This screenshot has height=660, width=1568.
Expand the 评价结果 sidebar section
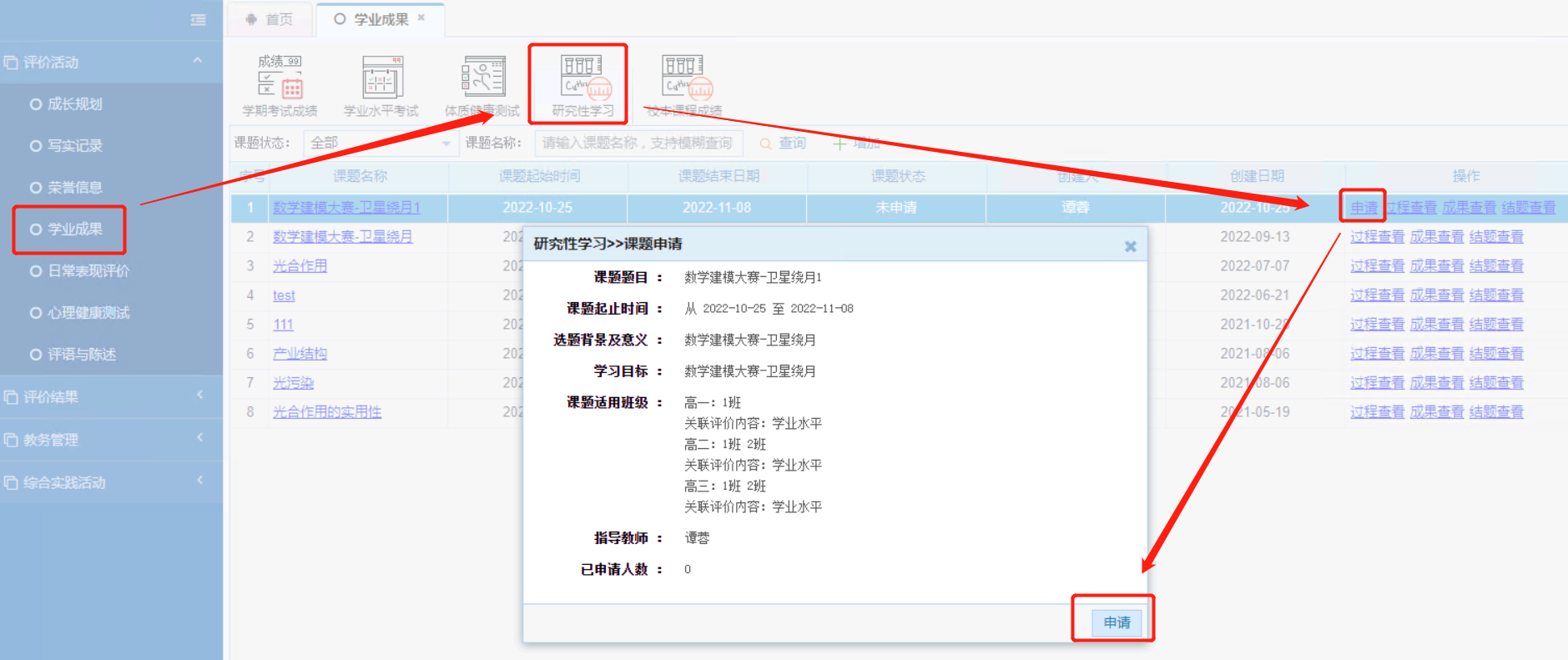pos(199,395)
